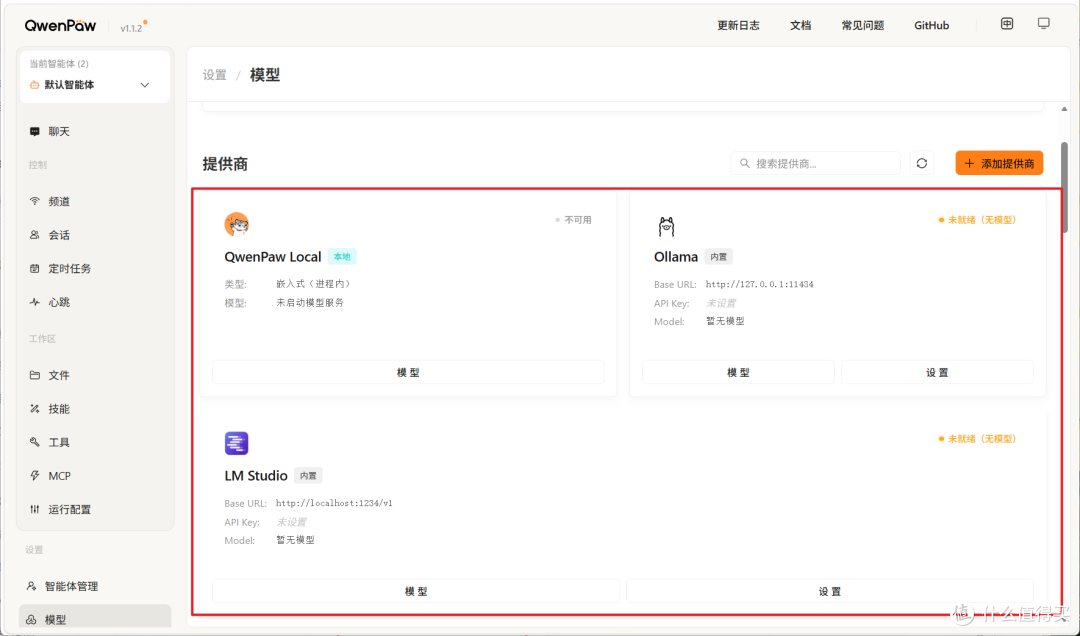This screenshot has height=636, width=1080.
Task: Click the pulse icon beside 心跳
Action: click(x=34, y=302)
